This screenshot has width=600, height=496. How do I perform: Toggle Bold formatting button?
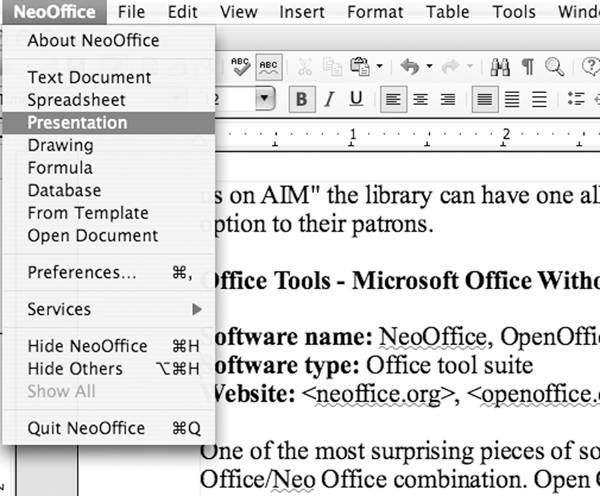click(x=301, y=99)
